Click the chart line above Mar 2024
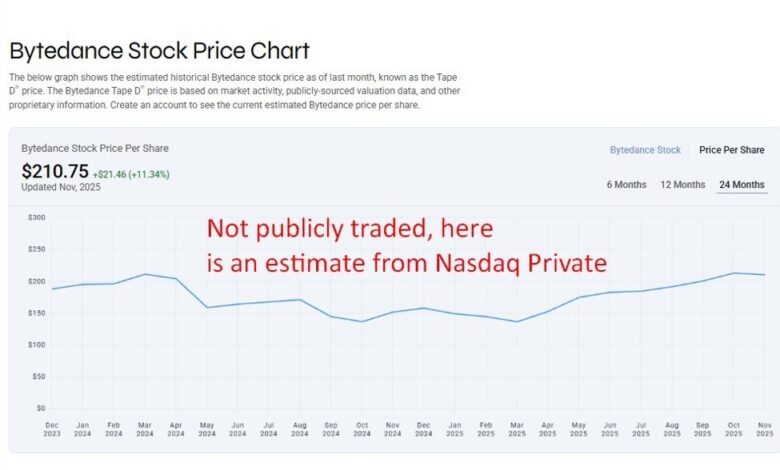This screenshot has width=780, height=470. (x=145, y=274)
